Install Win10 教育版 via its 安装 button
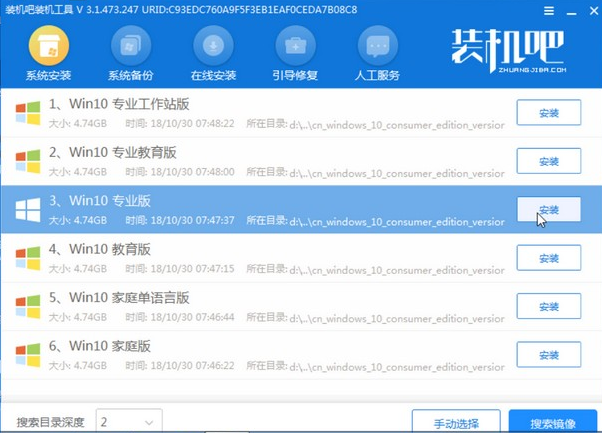Screen dimensions: 602x433 coord(548,258)
